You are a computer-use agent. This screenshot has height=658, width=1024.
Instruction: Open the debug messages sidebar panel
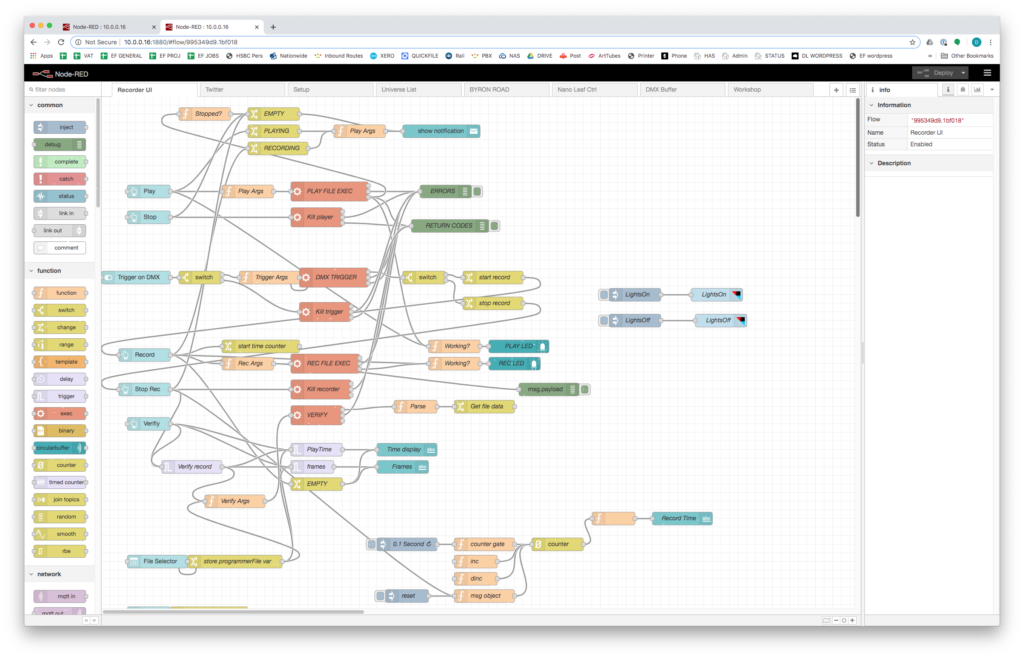click(964, 88)
